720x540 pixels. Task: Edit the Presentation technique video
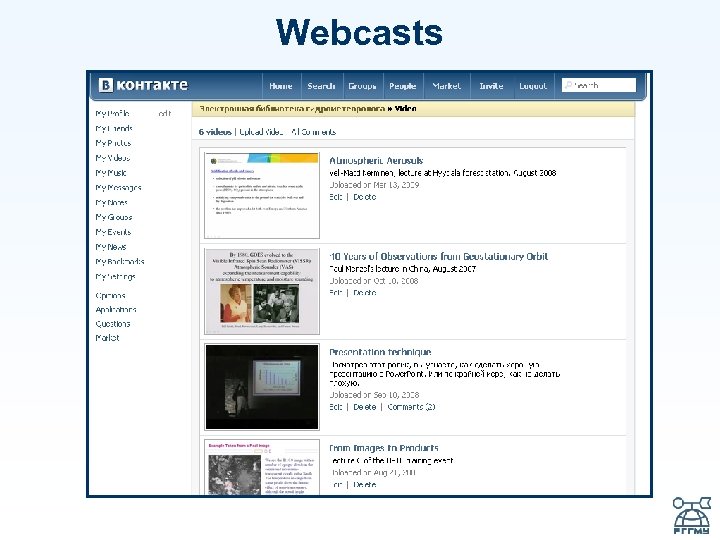click(x=336, y=407)
